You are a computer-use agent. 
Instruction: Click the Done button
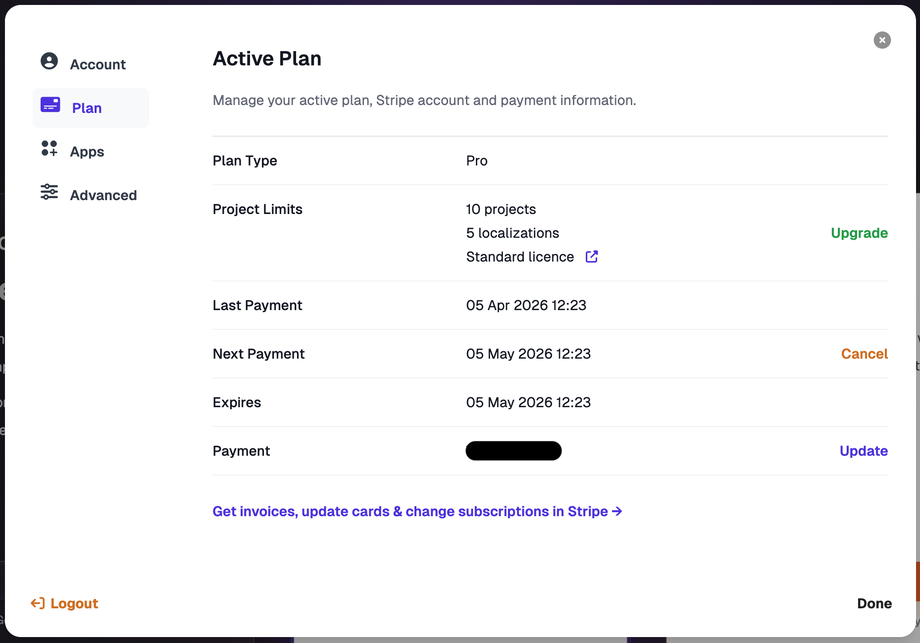pyautogui.click(x=874, y=603)
